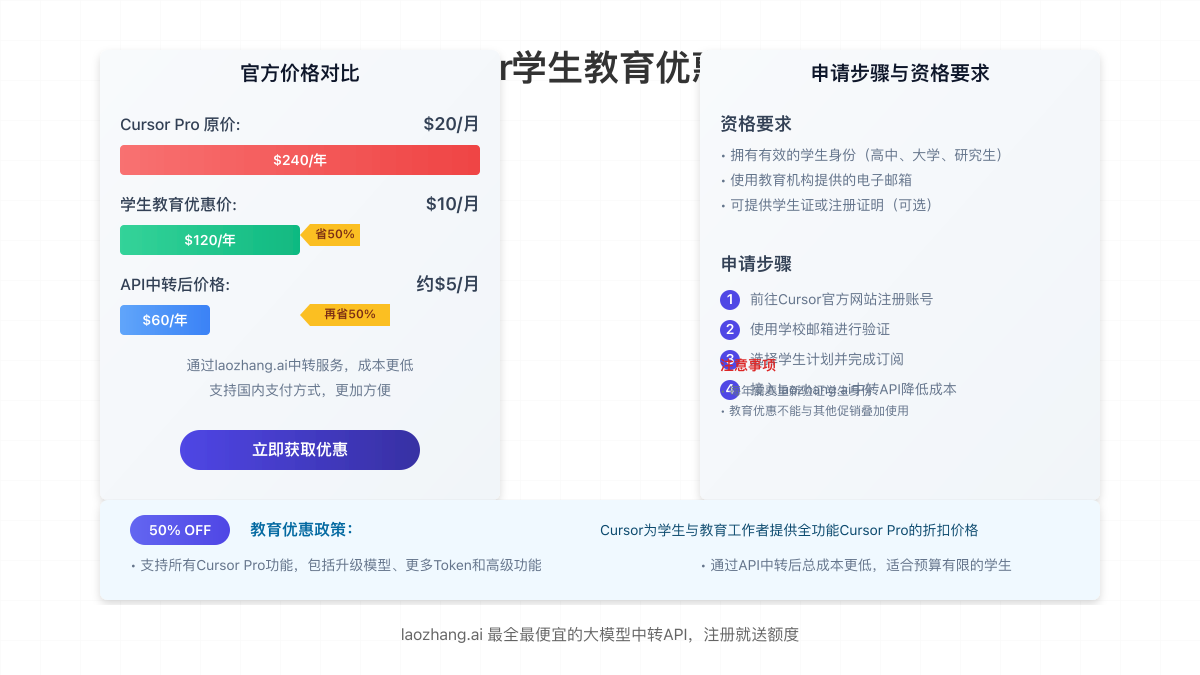This screenshot has height=675, width=1200.
Task: Click the red 注意事项 label
Action: (x=748, y=365)
